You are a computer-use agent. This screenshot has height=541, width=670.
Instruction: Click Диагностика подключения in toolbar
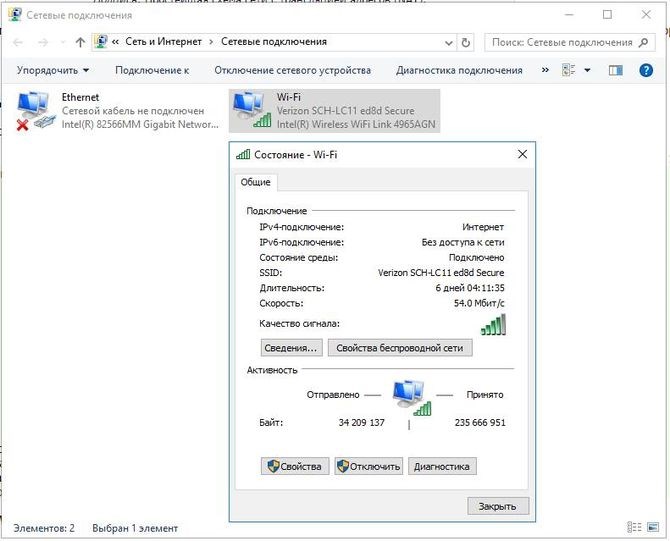tap(459, 70)
